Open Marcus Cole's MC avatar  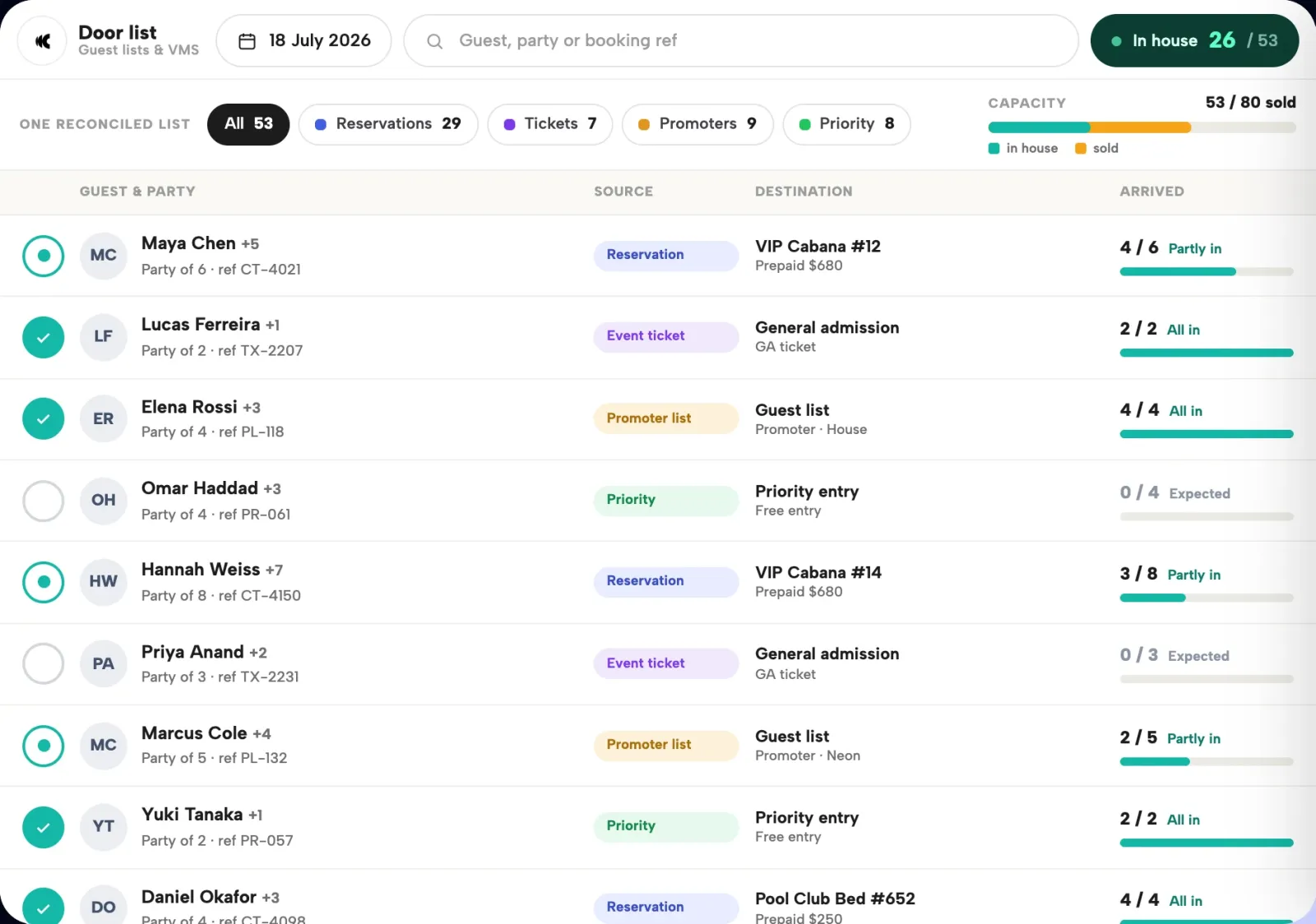(103, 746)
